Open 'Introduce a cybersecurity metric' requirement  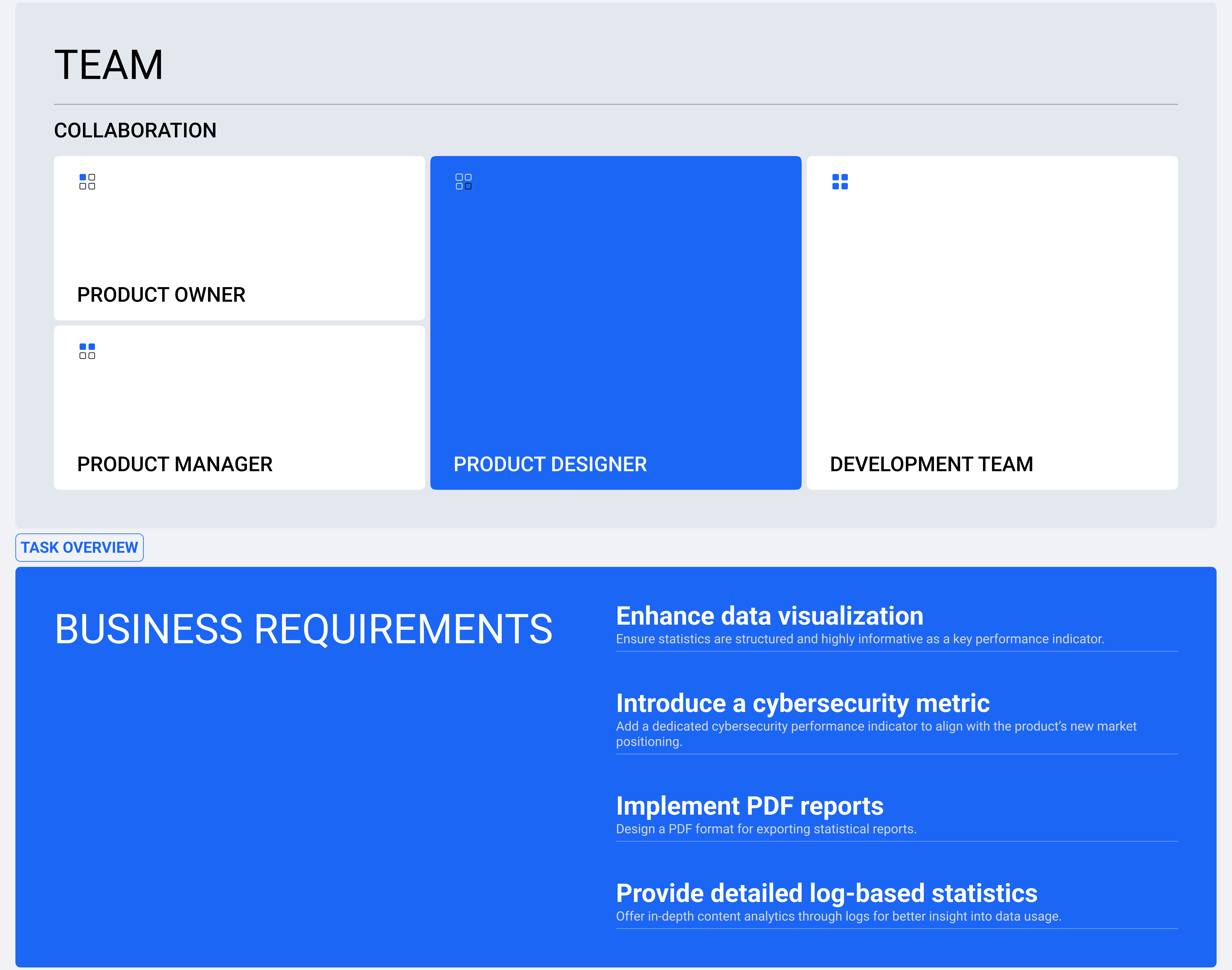(803, 704)
